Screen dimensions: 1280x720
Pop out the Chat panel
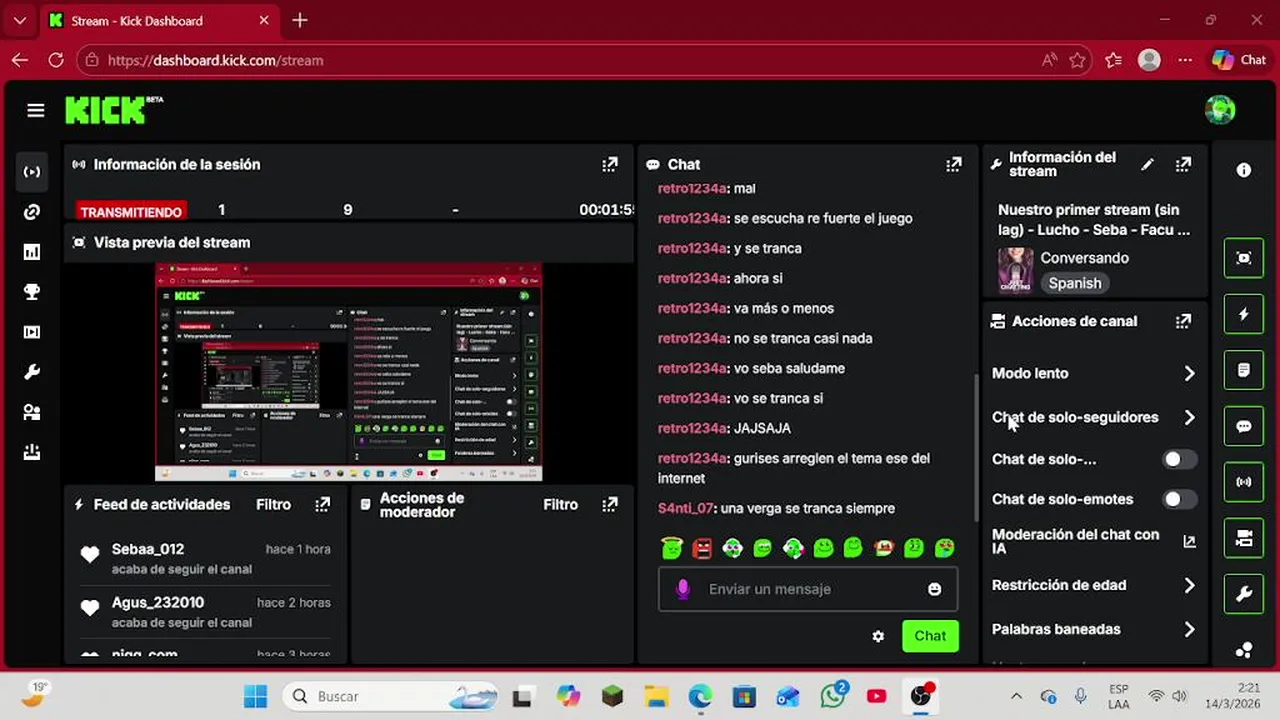click(x=954, y=164)
